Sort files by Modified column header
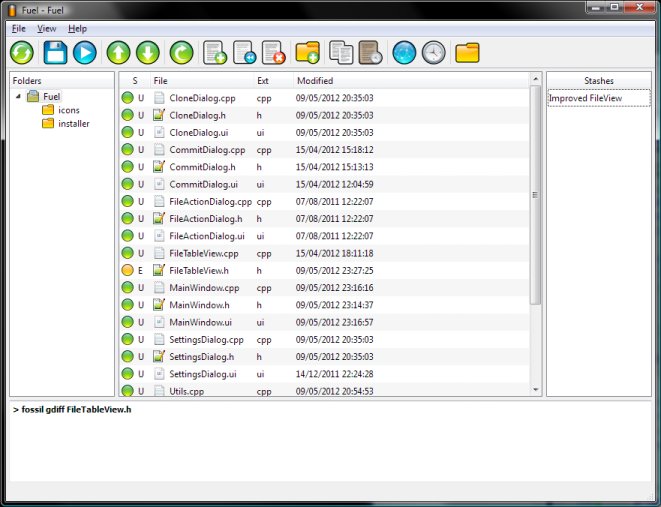Image resolution: width=661 pixels, height=507 pixels. pos(315,80)
